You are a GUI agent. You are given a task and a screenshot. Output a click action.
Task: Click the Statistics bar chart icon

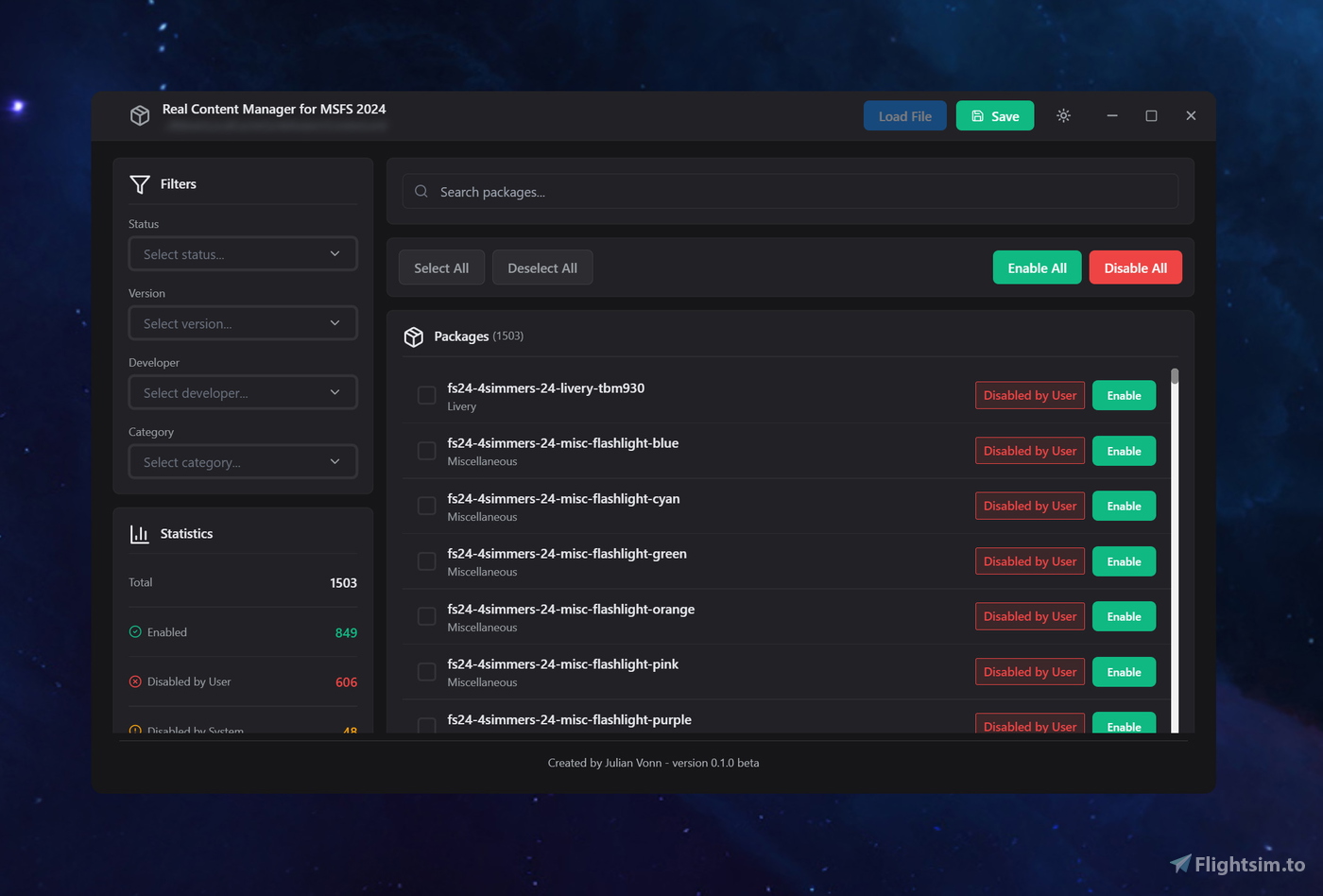(140, 534)
